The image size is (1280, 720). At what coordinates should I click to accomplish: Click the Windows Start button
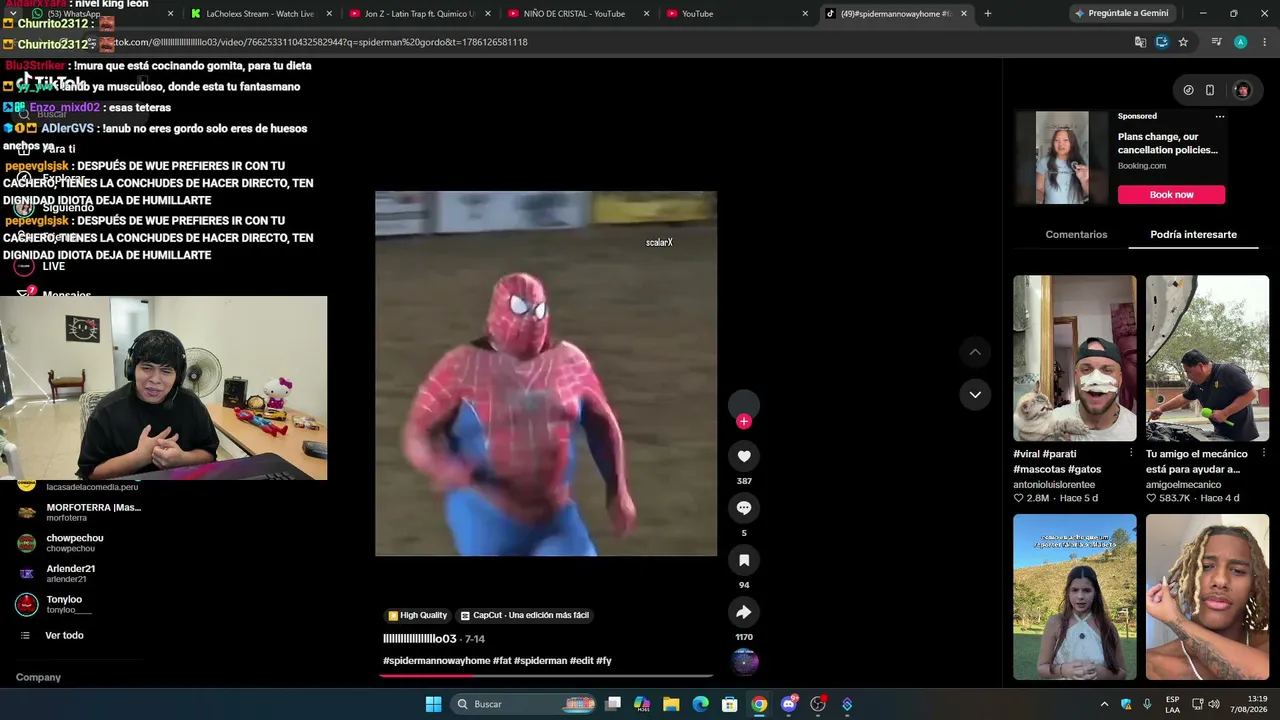tap(433, 704)
